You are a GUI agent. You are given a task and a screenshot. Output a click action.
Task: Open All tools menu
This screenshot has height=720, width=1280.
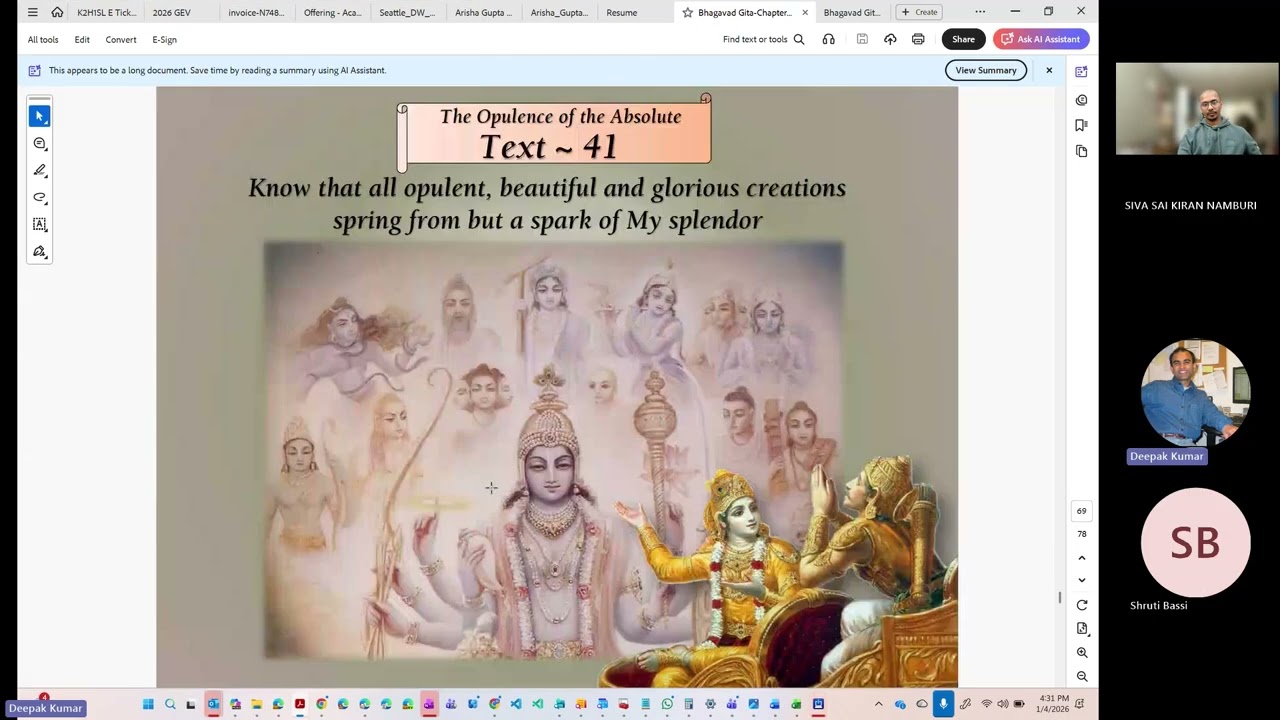pyautogui.click(x=43, y=39)
